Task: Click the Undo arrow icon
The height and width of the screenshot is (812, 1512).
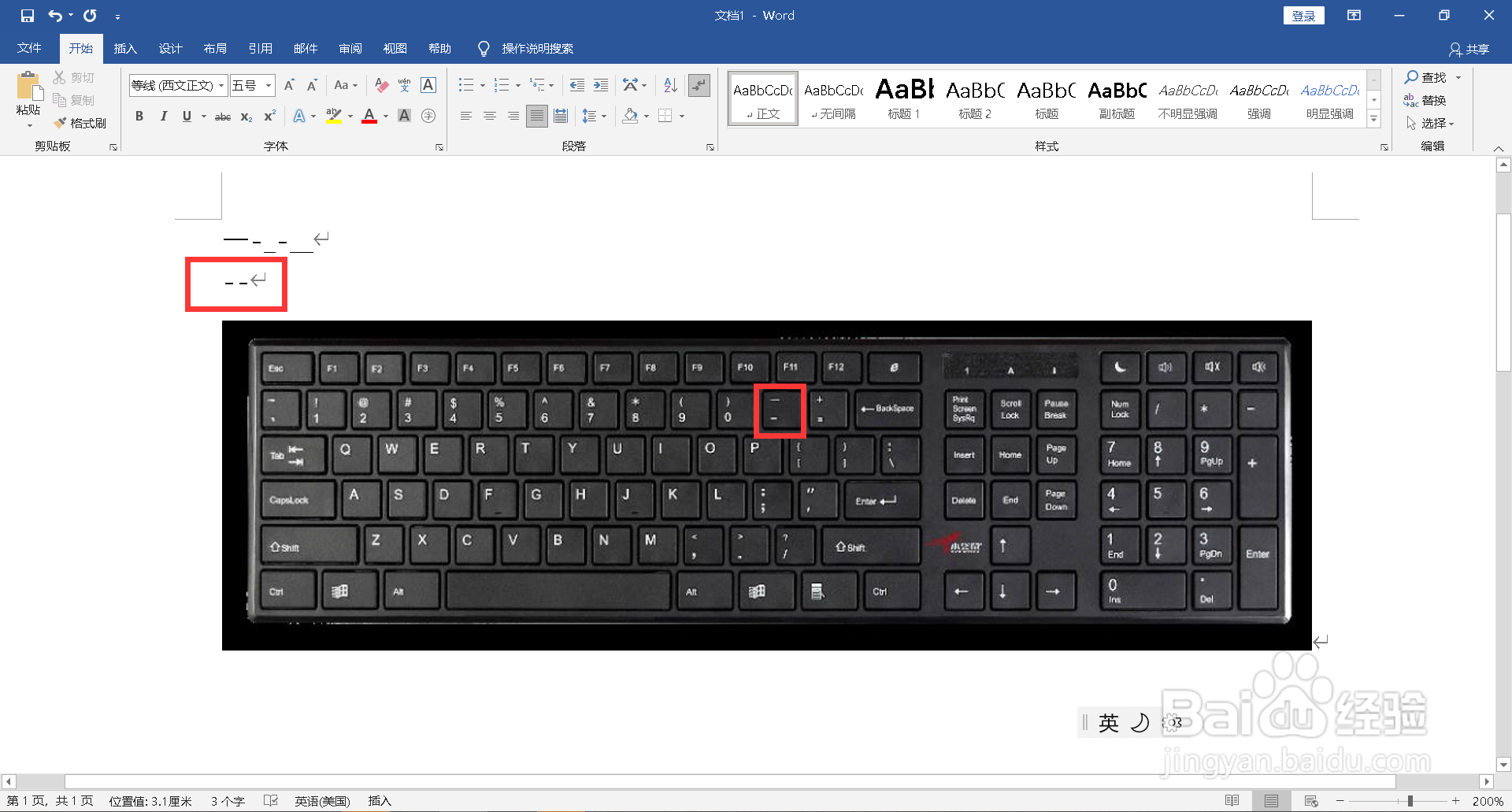Action: pyautogui.click(x=55, y=16)
